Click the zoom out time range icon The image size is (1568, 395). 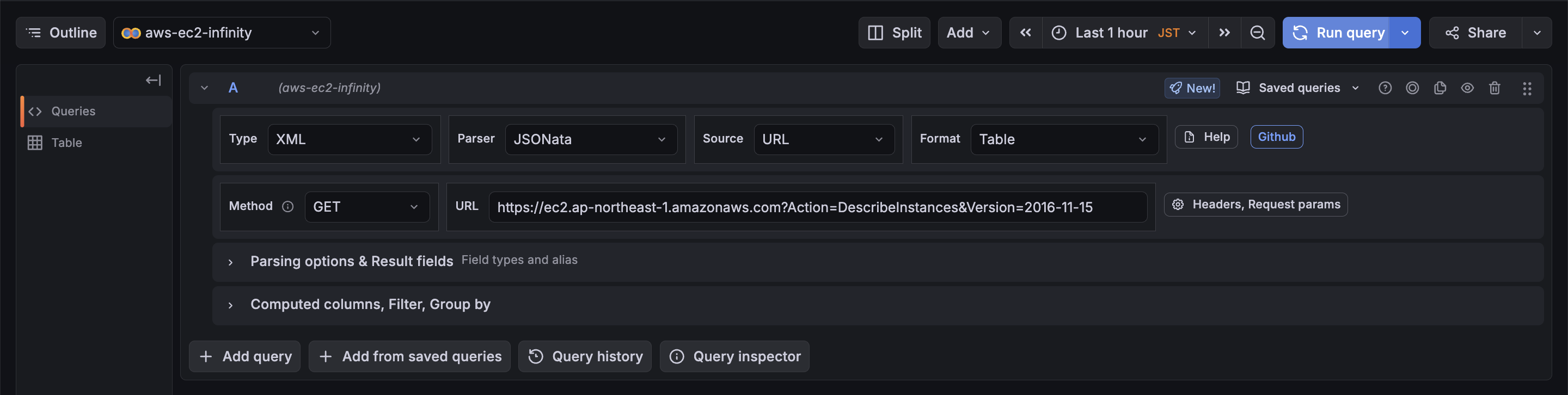tap(1257, 33)
